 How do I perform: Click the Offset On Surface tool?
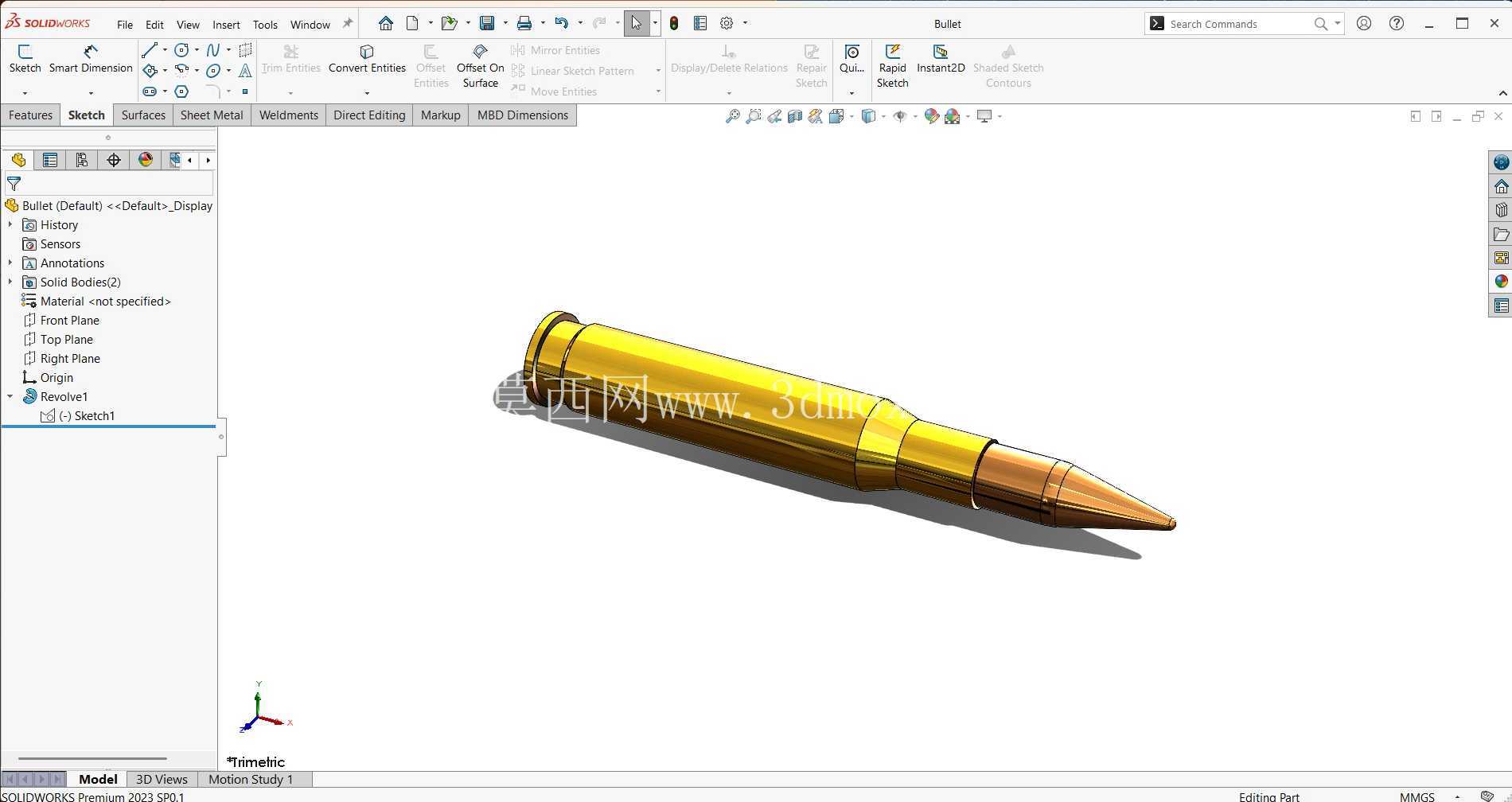[x=480, y=66]
